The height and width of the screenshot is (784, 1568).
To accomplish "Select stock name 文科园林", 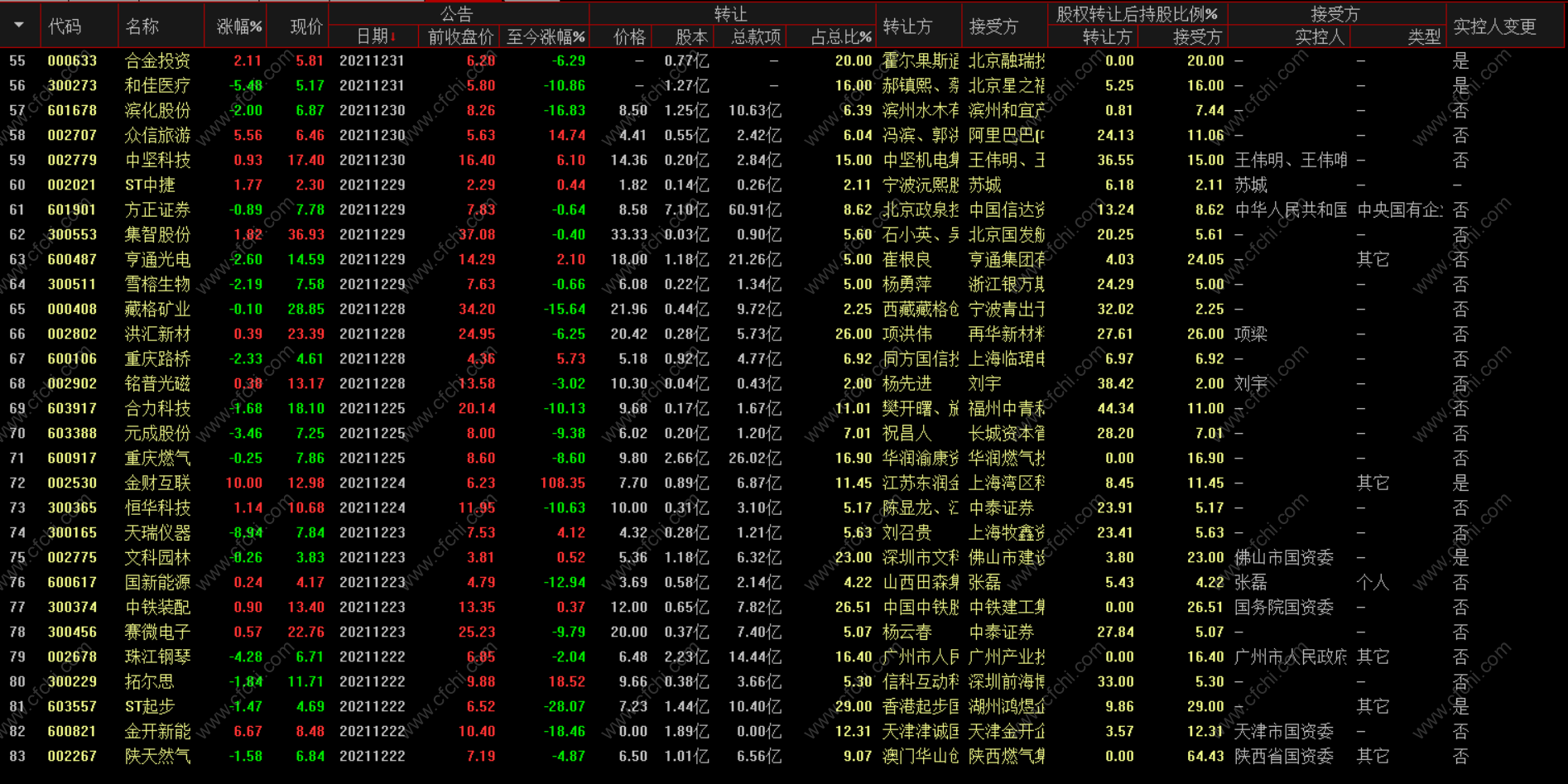I will pos(157,557).
